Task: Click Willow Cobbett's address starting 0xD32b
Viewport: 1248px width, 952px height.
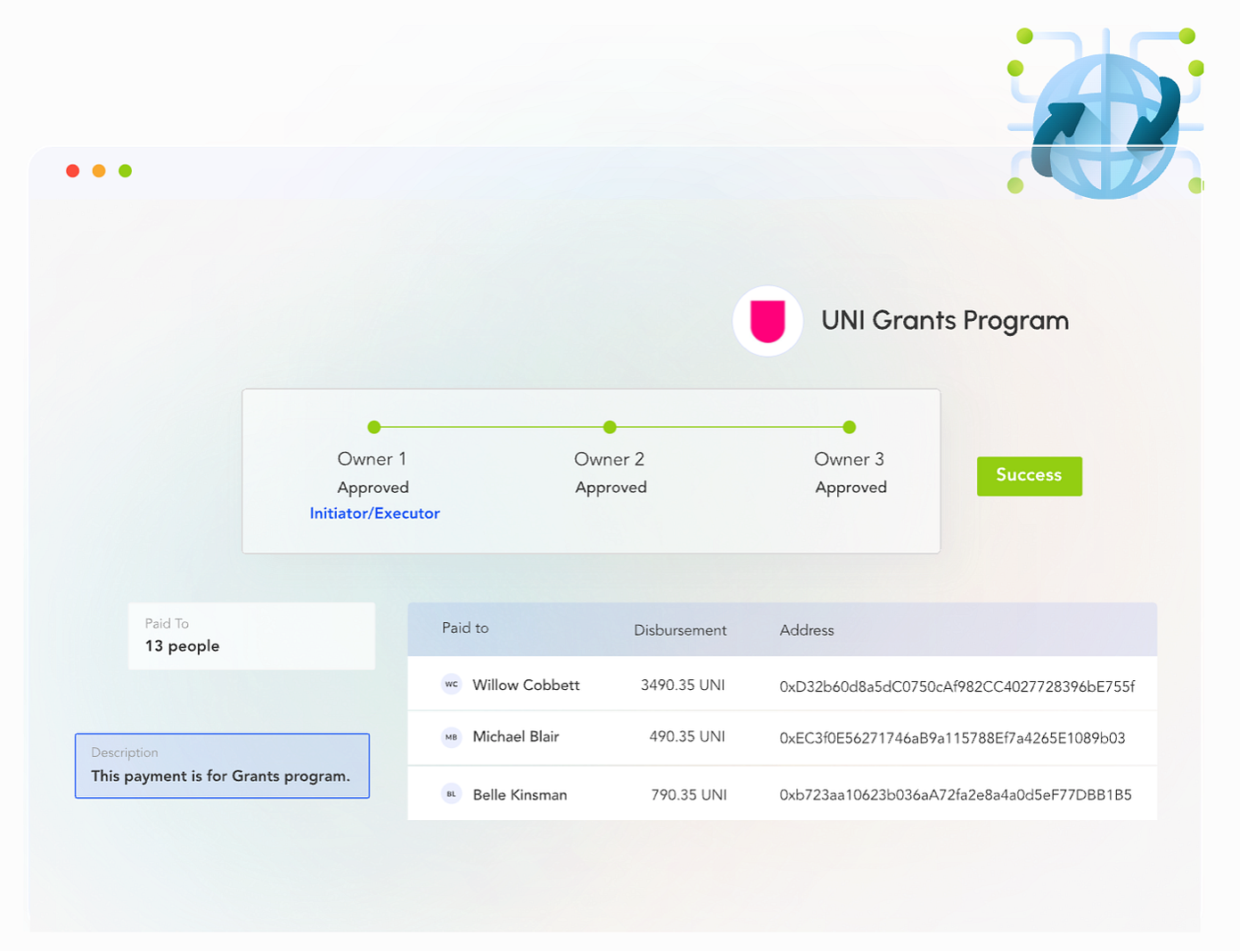Action: [x=957, y=686]
